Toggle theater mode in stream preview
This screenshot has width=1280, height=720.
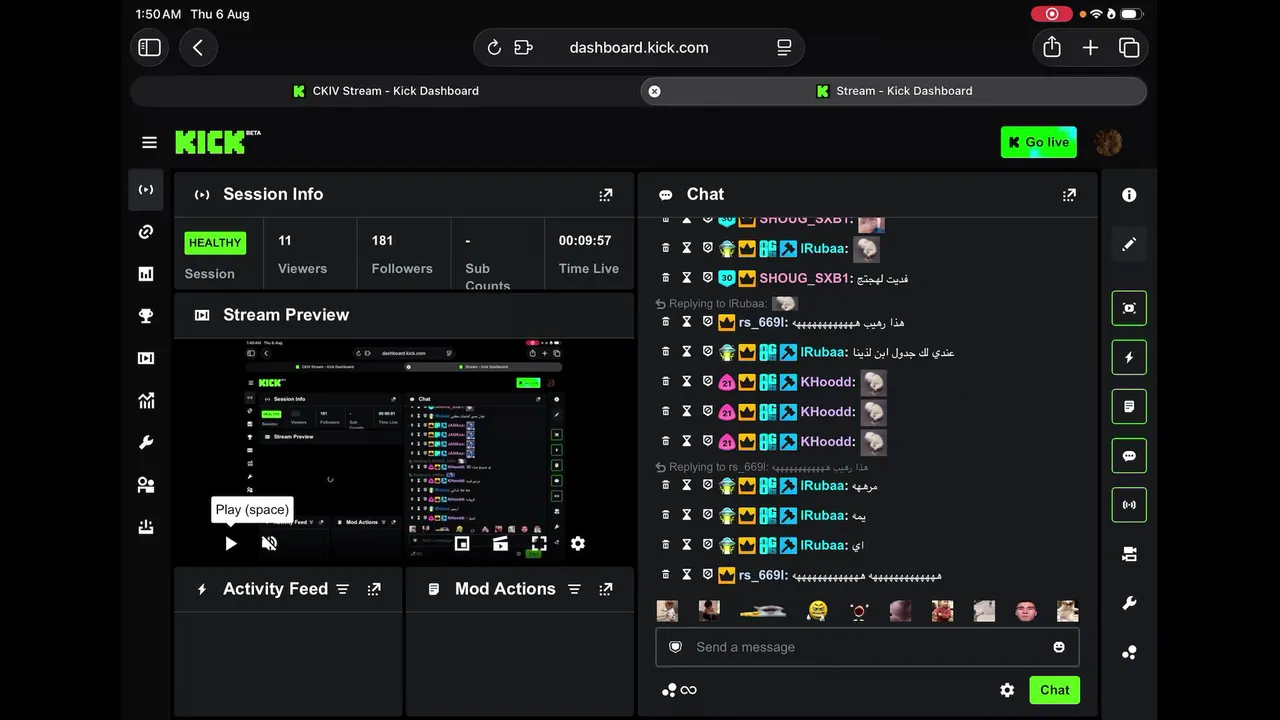(501, 543)
